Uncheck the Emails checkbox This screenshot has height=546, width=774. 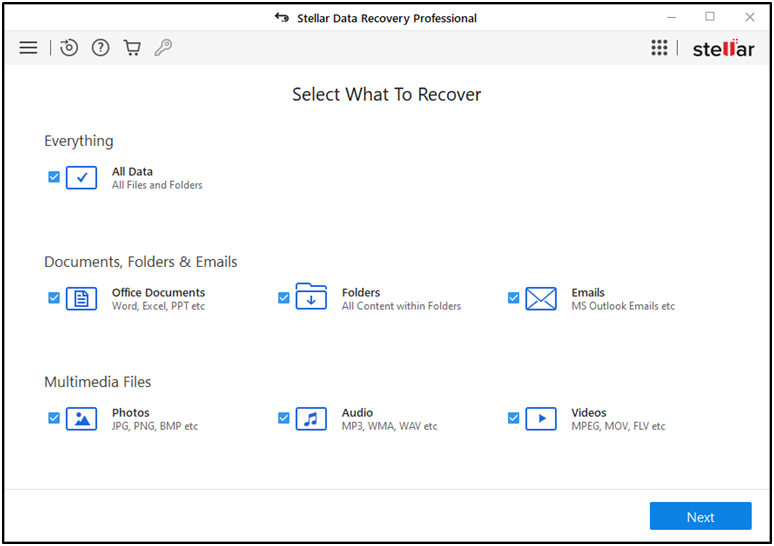click(513, 298)
